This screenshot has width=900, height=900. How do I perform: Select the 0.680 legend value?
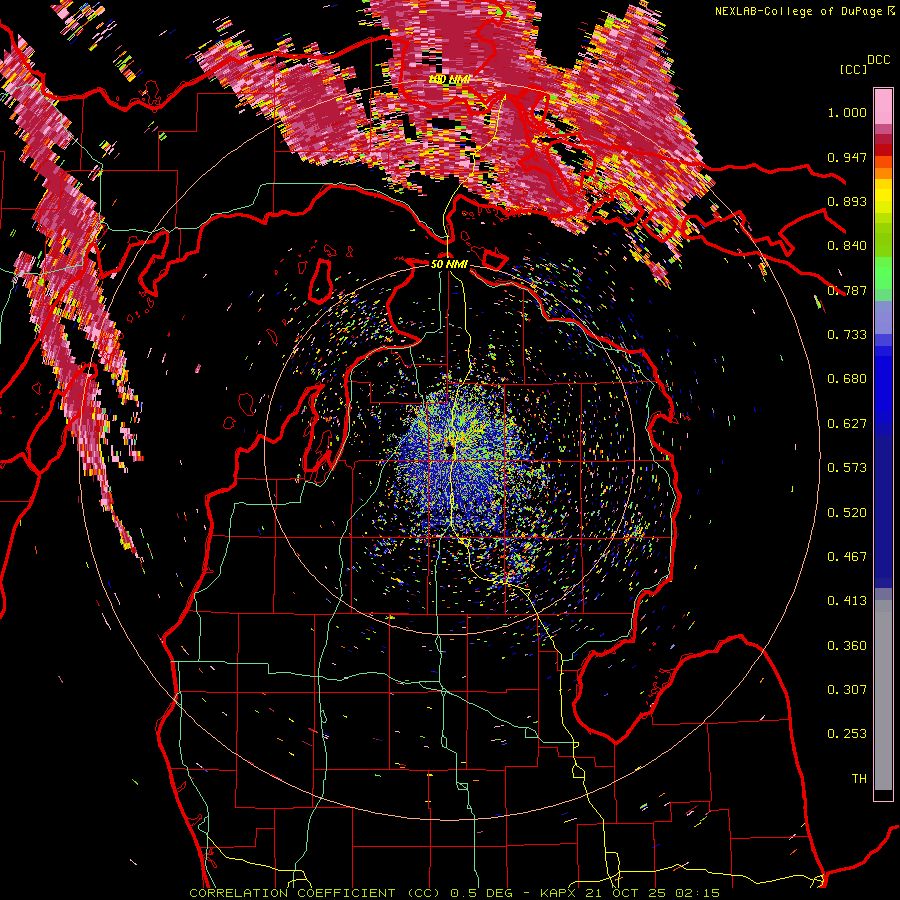(x=847, y=379)
